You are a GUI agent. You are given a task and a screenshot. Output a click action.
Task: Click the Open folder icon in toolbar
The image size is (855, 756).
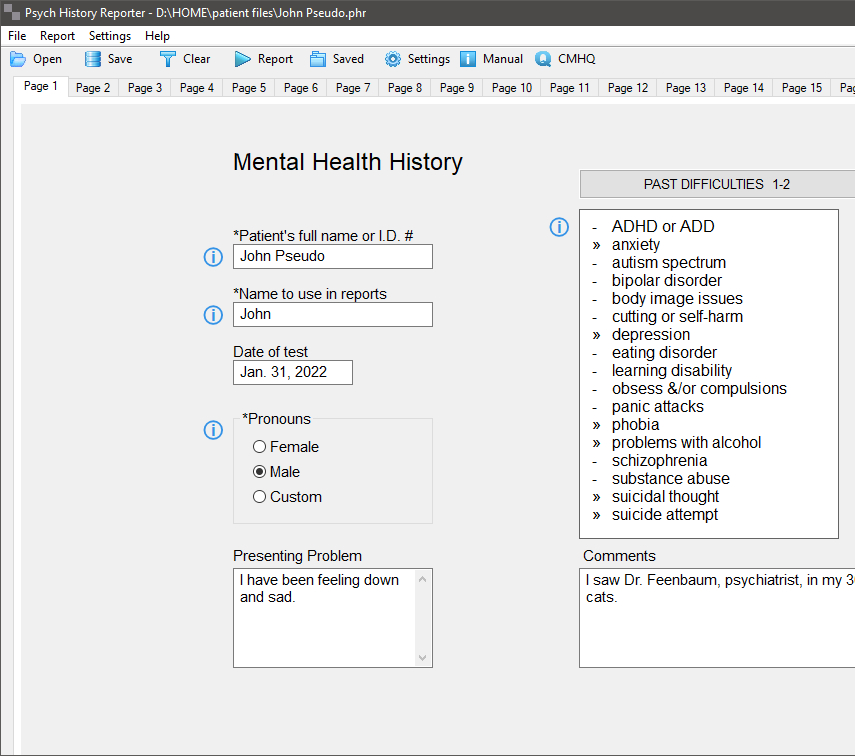[18, 59]
